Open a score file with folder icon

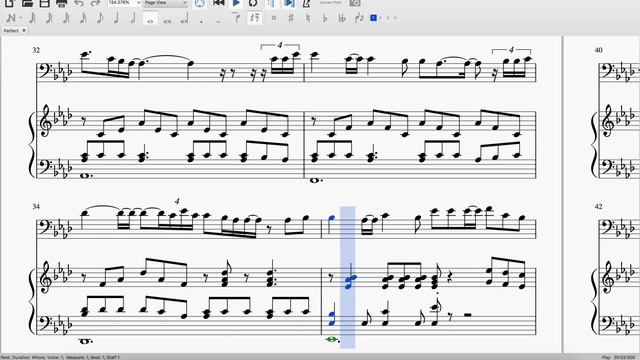[27, 3]
